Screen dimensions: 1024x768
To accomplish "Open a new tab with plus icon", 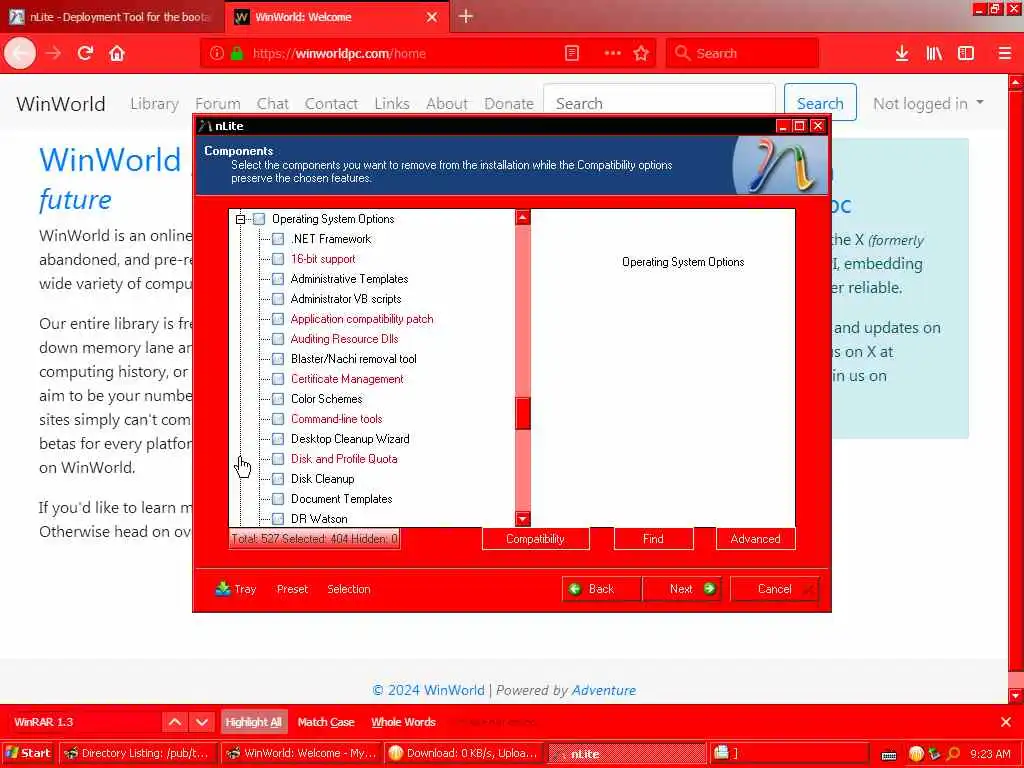I will click(466, 16).
